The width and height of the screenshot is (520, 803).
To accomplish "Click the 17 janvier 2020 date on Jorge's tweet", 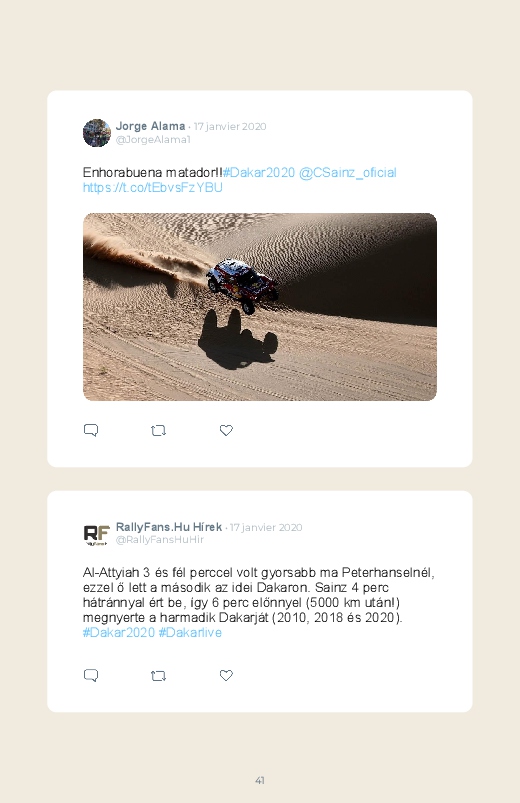I will [230, 126].
